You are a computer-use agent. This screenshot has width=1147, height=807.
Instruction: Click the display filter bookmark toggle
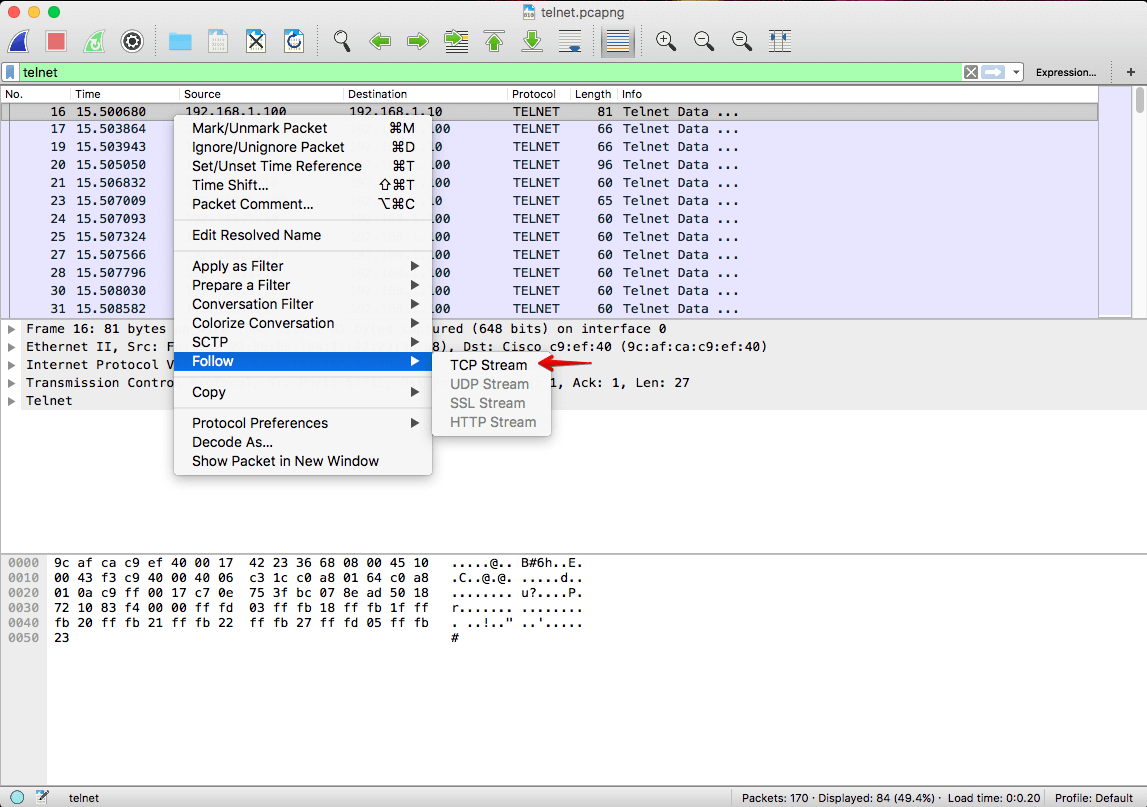coord(10,72)
